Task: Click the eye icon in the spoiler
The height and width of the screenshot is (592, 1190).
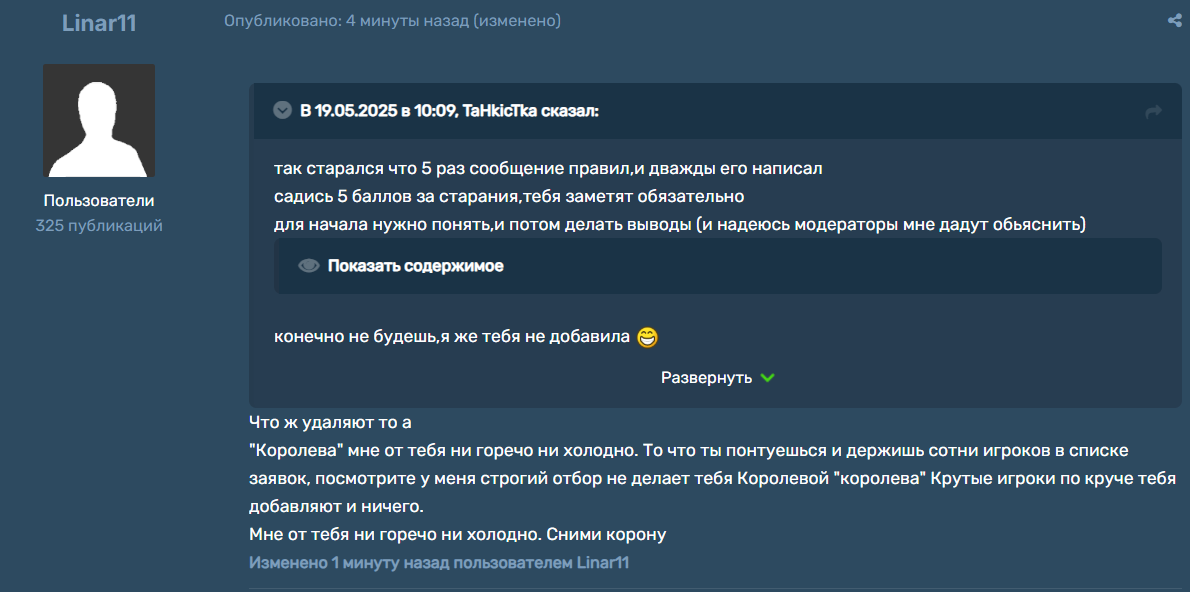Action: tap(309, 266)
